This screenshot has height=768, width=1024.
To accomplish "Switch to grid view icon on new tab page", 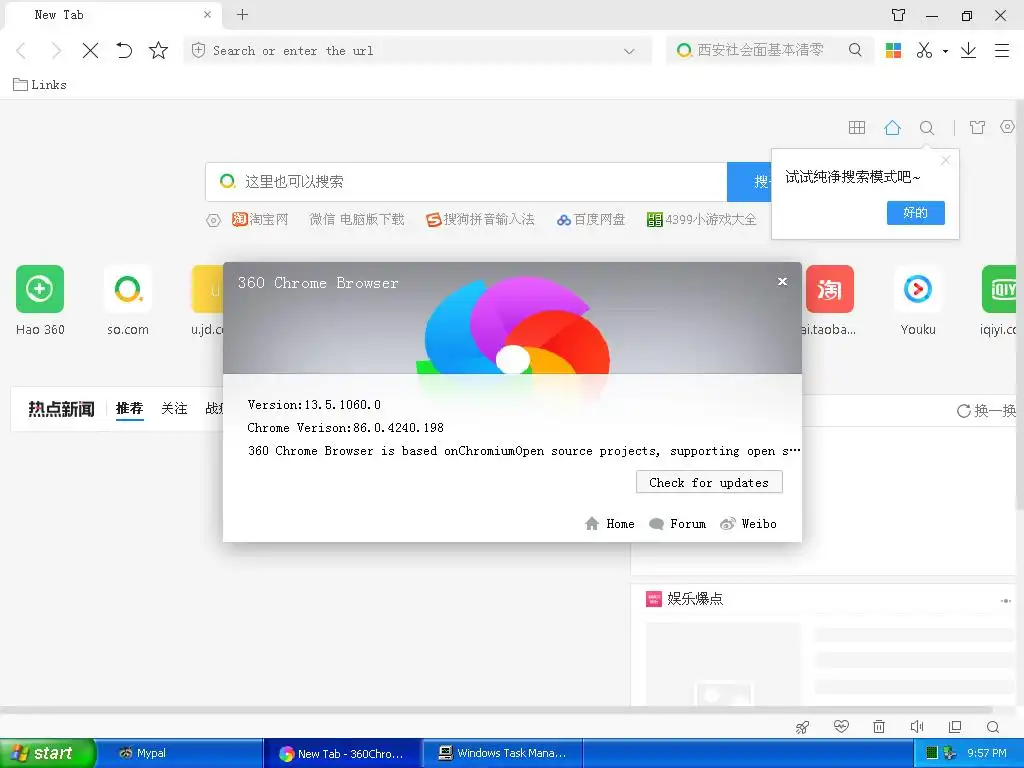I will click(857, 127).
